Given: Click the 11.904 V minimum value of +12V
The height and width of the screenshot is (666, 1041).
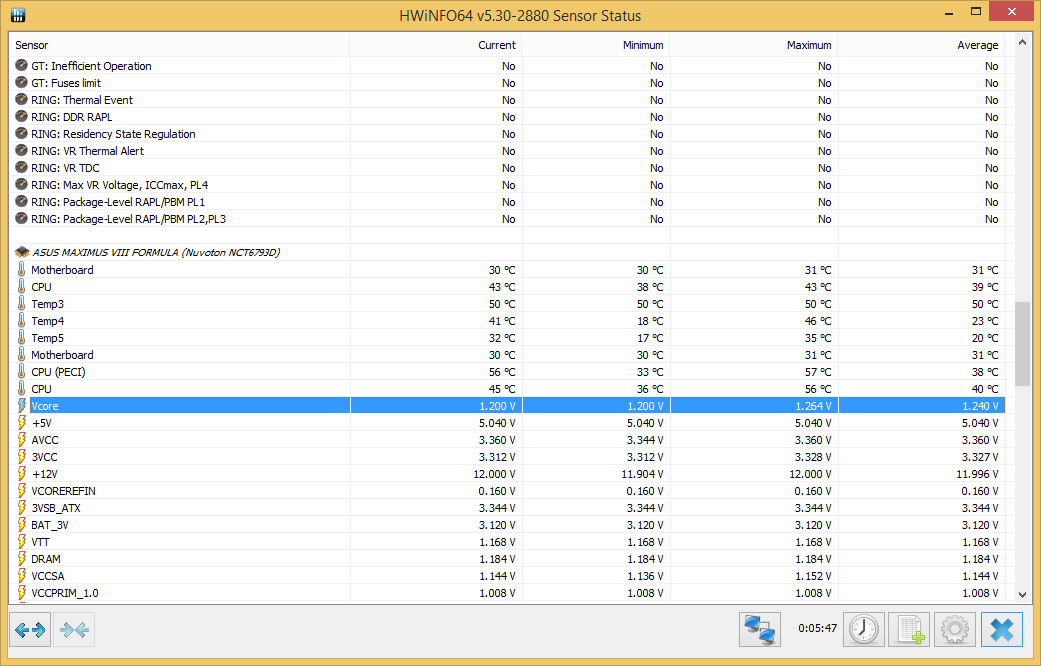Looking at the screenshot, I should [643, 474].
